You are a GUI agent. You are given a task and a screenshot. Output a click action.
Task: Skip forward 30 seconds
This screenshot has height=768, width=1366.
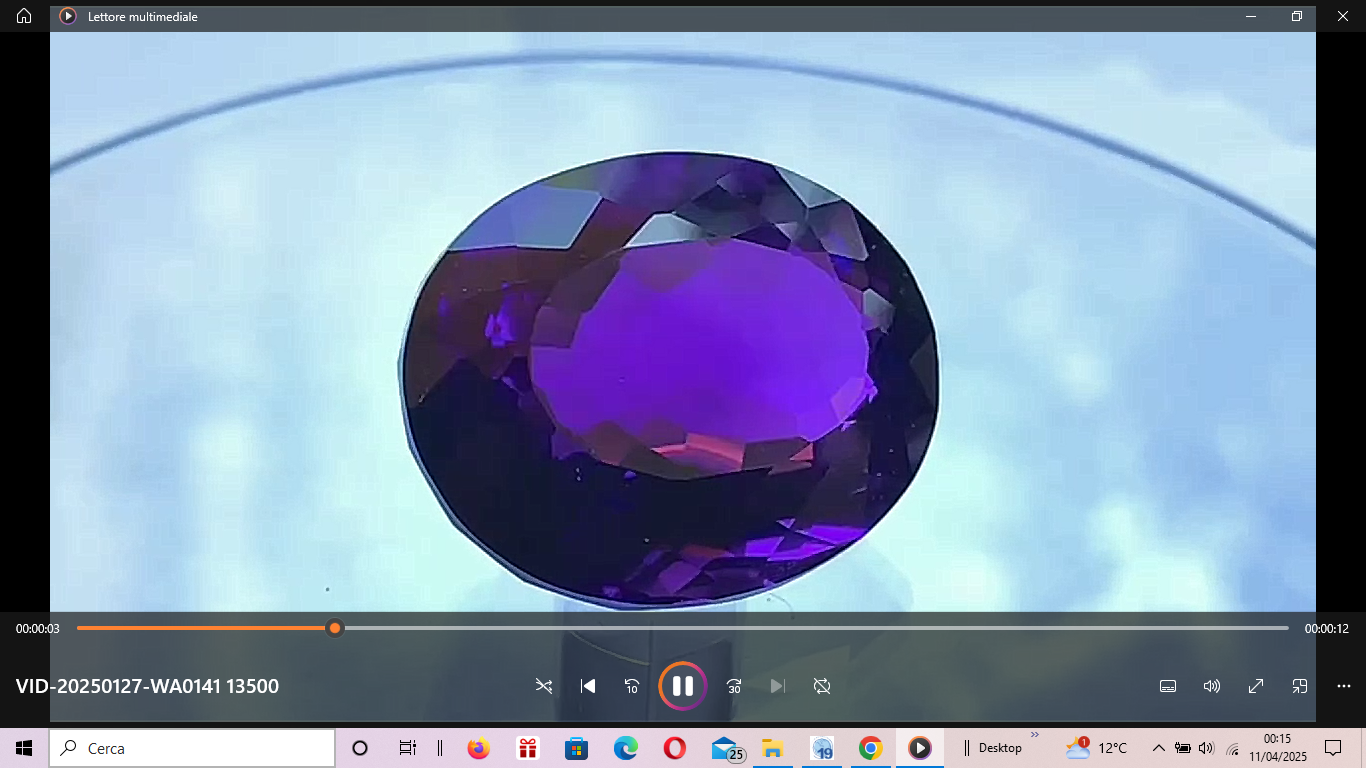tap(734, 686)
